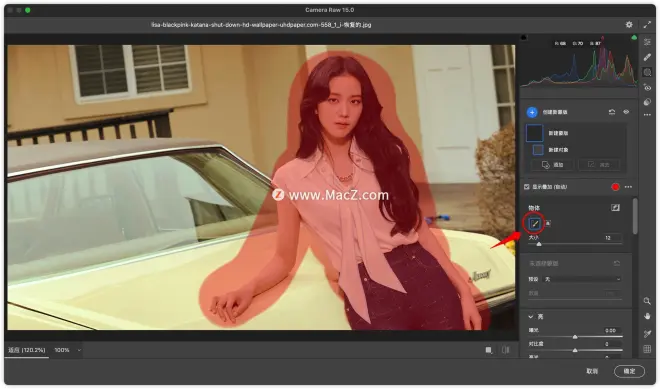Adjust the exposure slider
Screen dimensions: 660x389
(575, 337)
